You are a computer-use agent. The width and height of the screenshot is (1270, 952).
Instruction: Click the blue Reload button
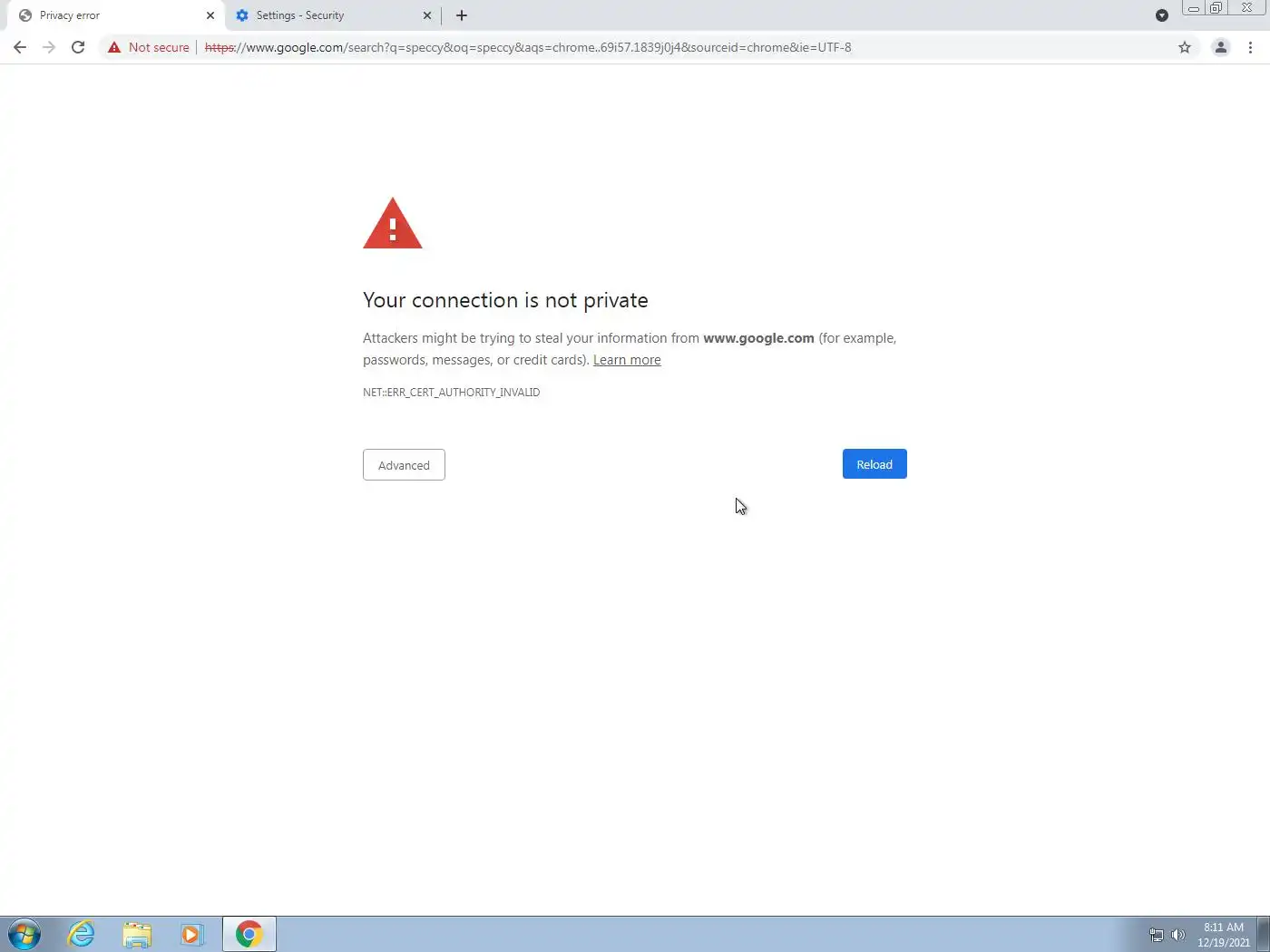pyautogui.click(x=874, y=464)
